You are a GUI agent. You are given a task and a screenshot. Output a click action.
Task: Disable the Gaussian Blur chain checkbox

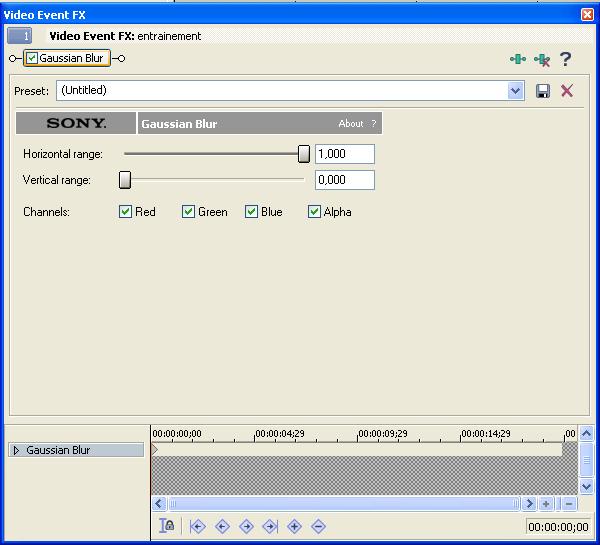[x=32, y=58]
